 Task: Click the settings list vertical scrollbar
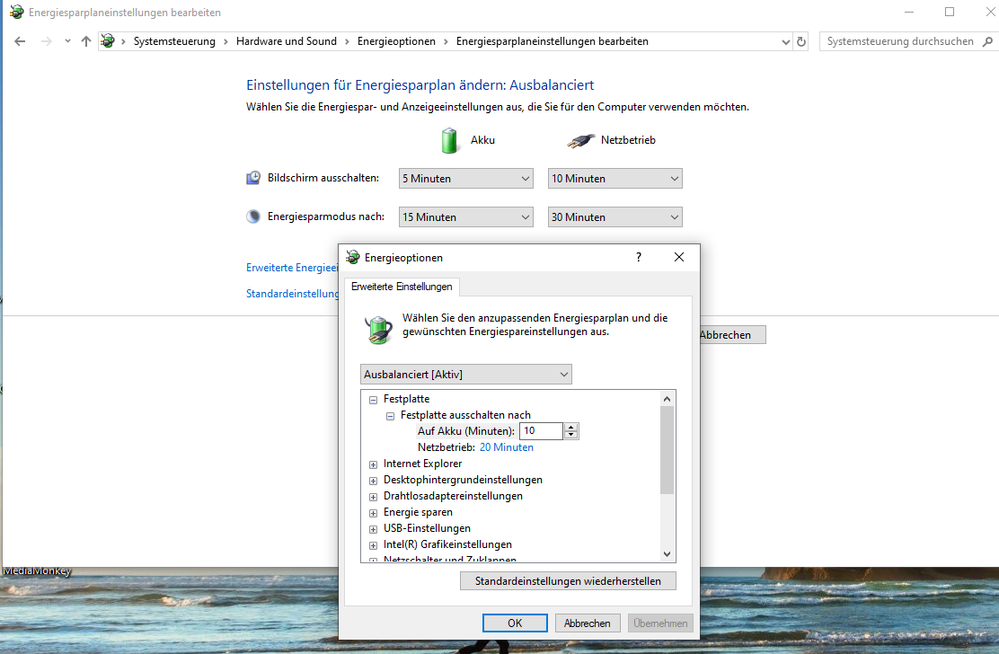coord(667,450)
